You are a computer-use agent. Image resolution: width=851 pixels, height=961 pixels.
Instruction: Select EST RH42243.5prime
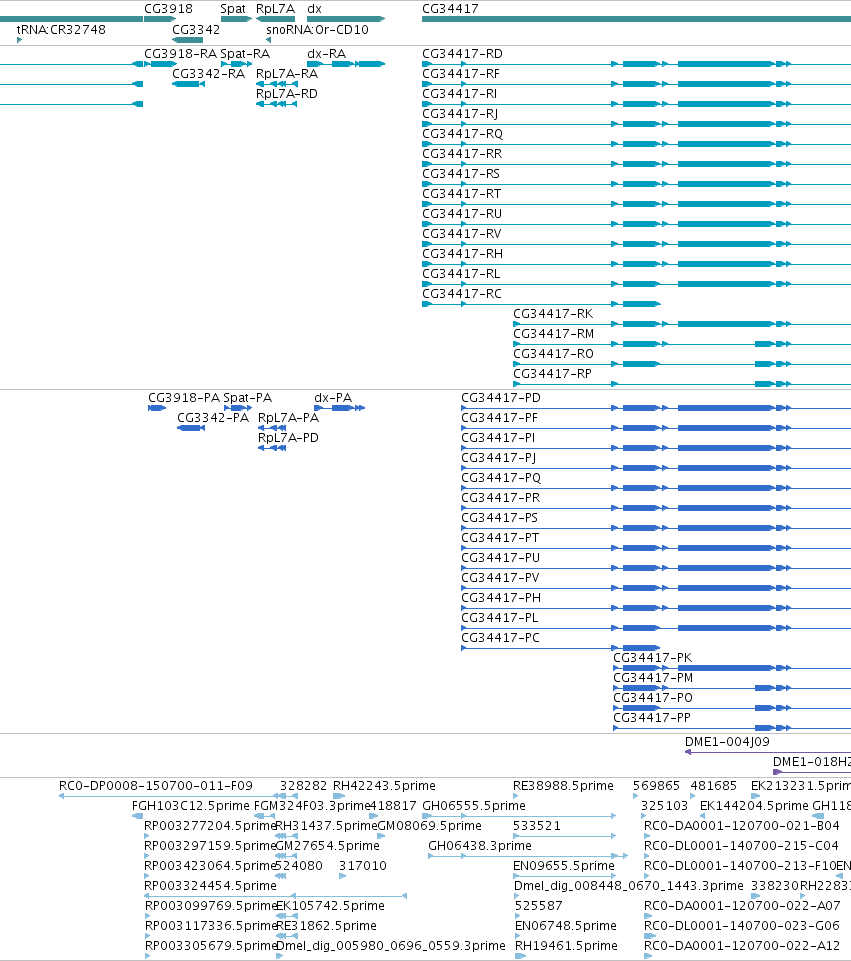pyautogui.click(x=384, y=786)
